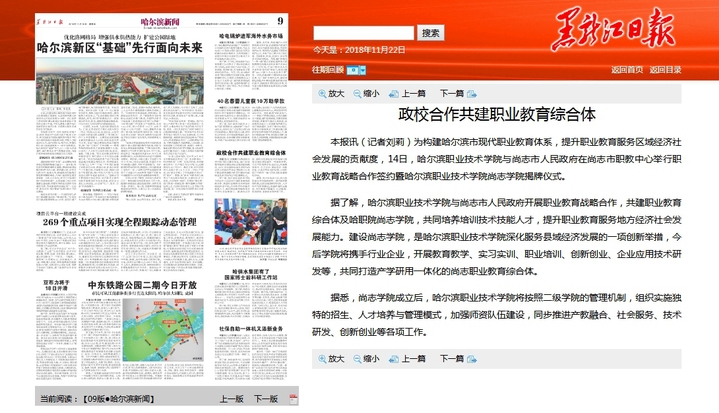Click the next article icon in top toolbar
Viewport: 719px width, 413px height.
tap(472, 94)
